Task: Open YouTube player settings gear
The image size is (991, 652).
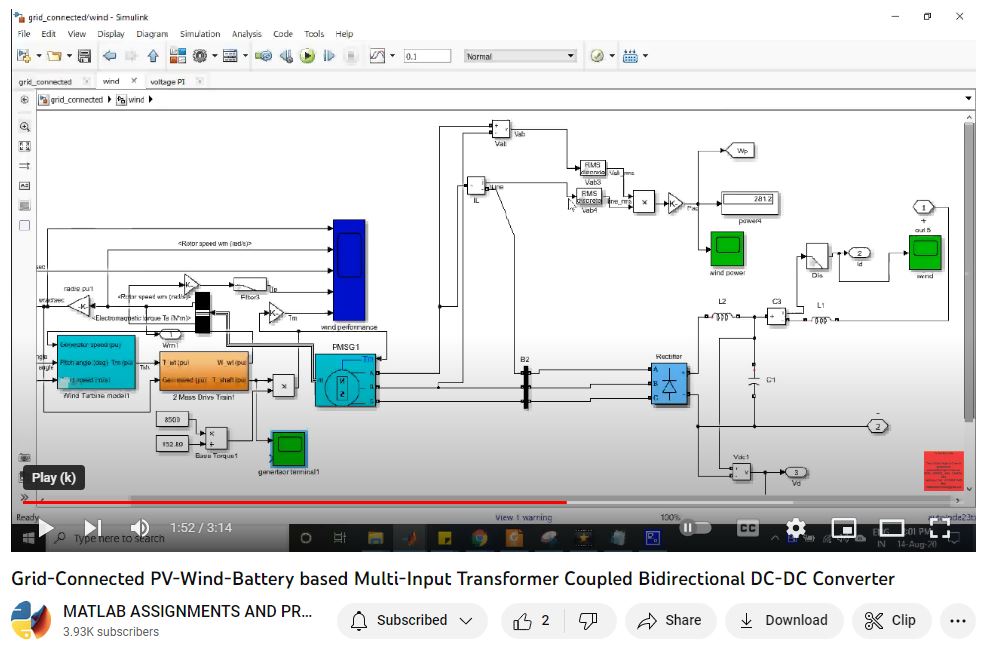Action: pyautogui.click(x=795, y=527)
